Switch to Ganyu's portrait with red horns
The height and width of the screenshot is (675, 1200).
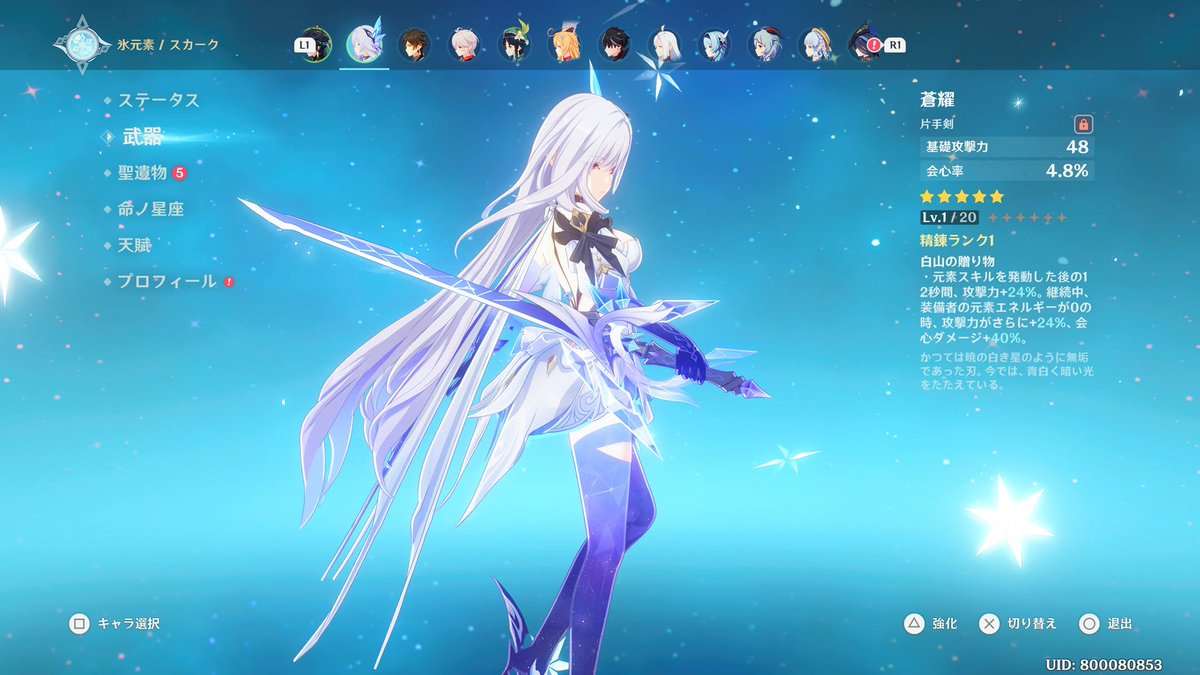(x=765, y=44)
